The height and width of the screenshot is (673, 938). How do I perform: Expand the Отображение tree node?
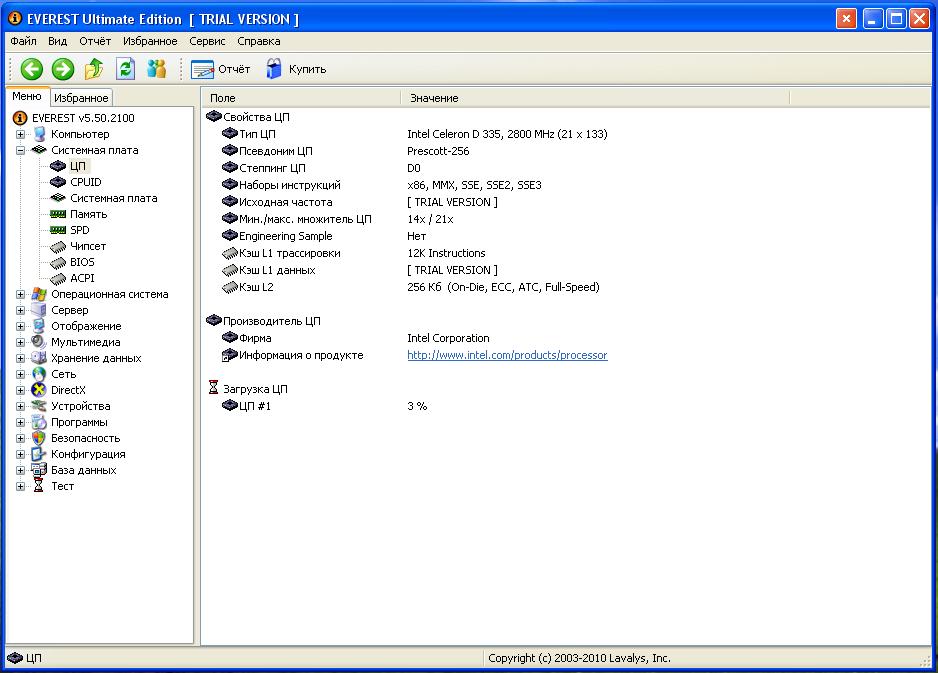point(20,326)
